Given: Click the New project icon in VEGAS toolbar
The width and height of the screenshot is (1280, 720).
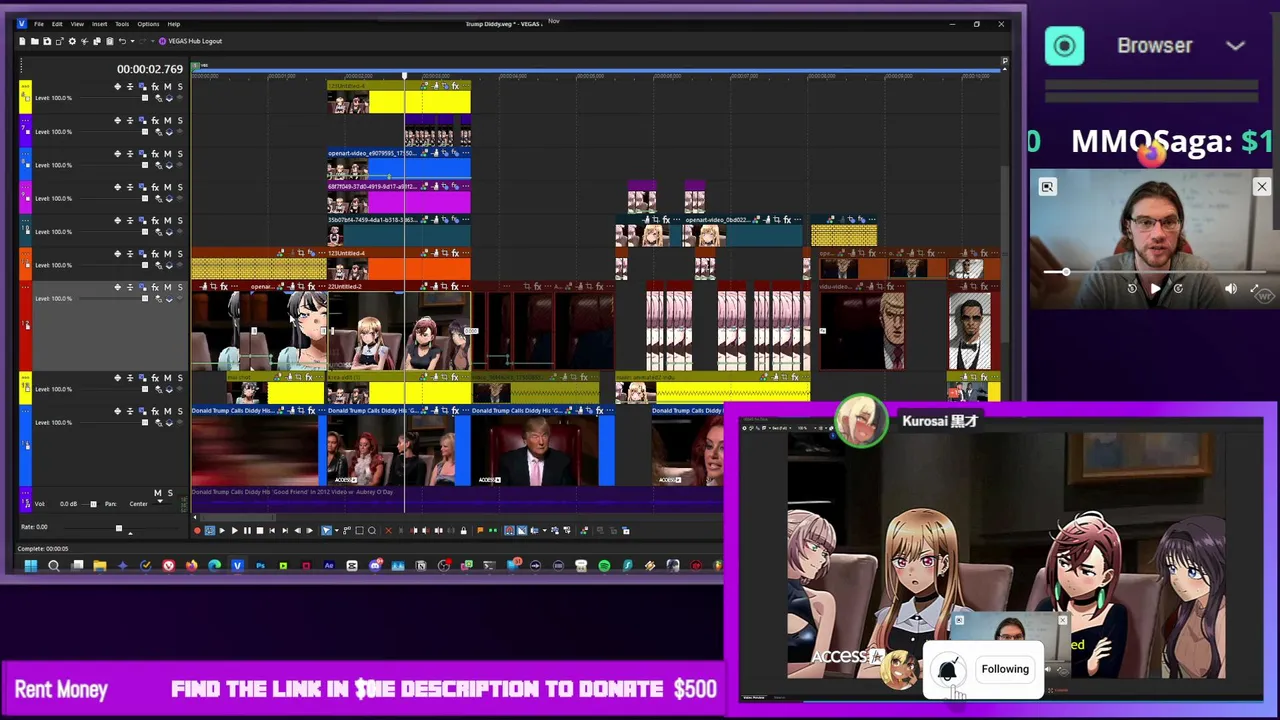Looking at the screenshot, I should pos(22,41).
